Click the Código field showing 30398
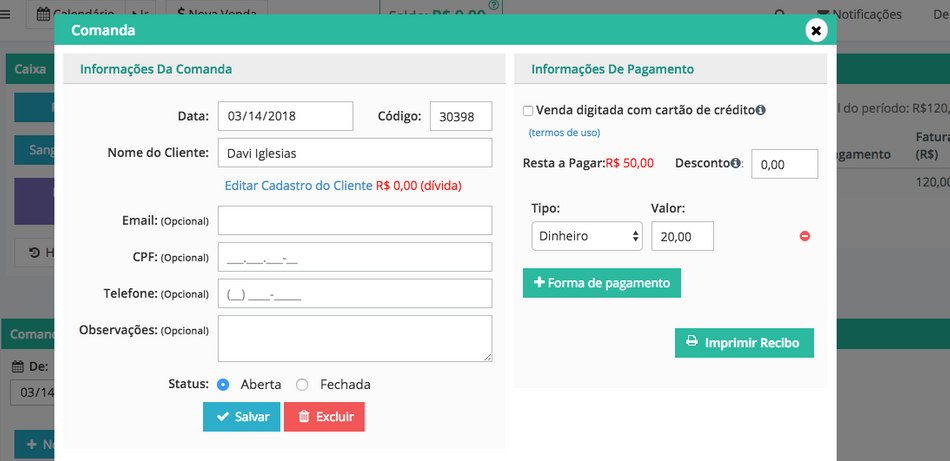 pyautogui.click(x=461, y=116)
